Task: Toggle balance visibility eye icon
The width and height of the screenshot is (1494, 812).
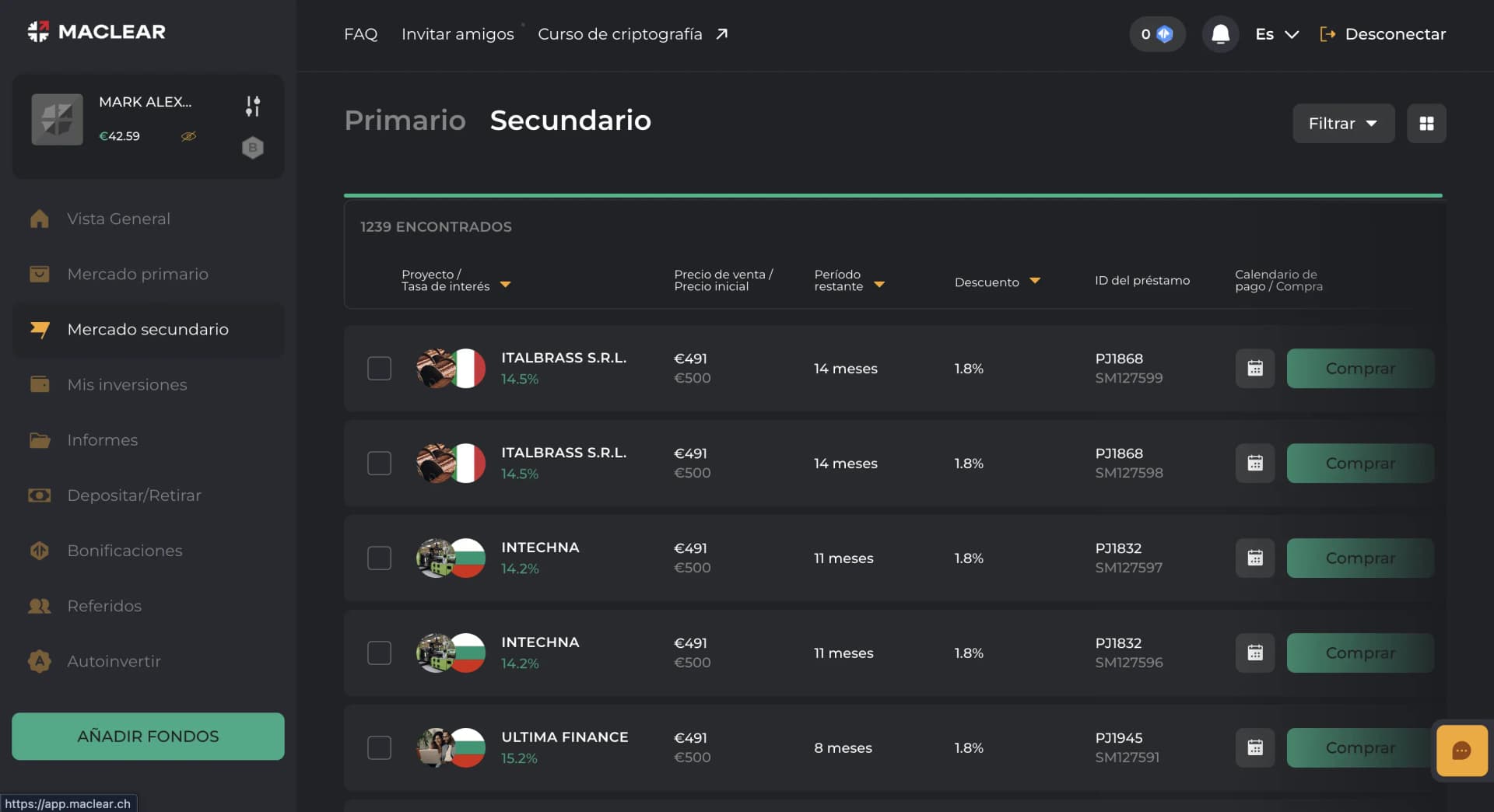Action: pos(188,137)
